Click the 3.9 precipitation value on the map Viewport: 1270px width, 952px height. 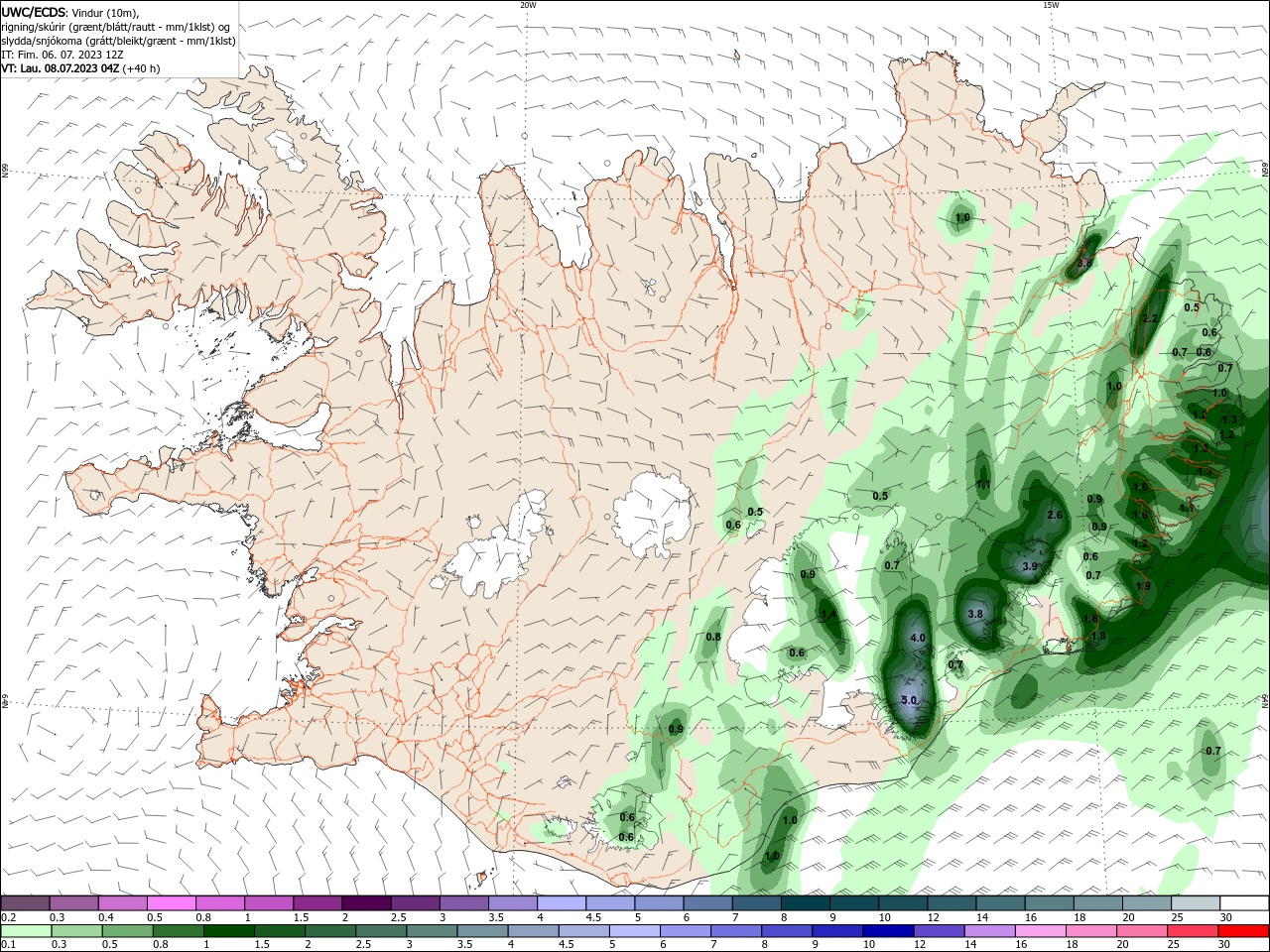tap(1030, 566)
